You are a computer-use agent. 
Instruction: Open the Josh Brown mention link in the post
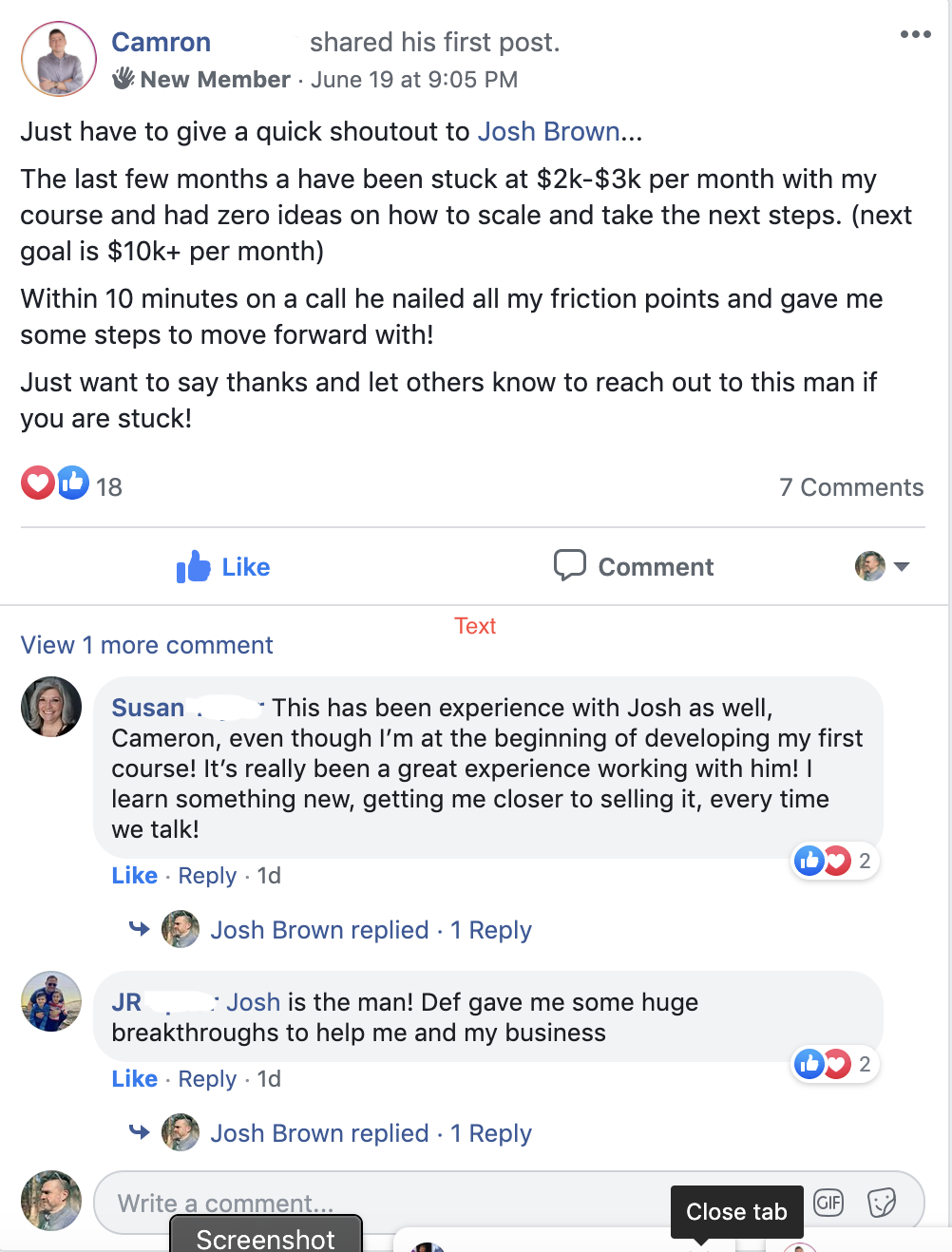click(548, 131)
